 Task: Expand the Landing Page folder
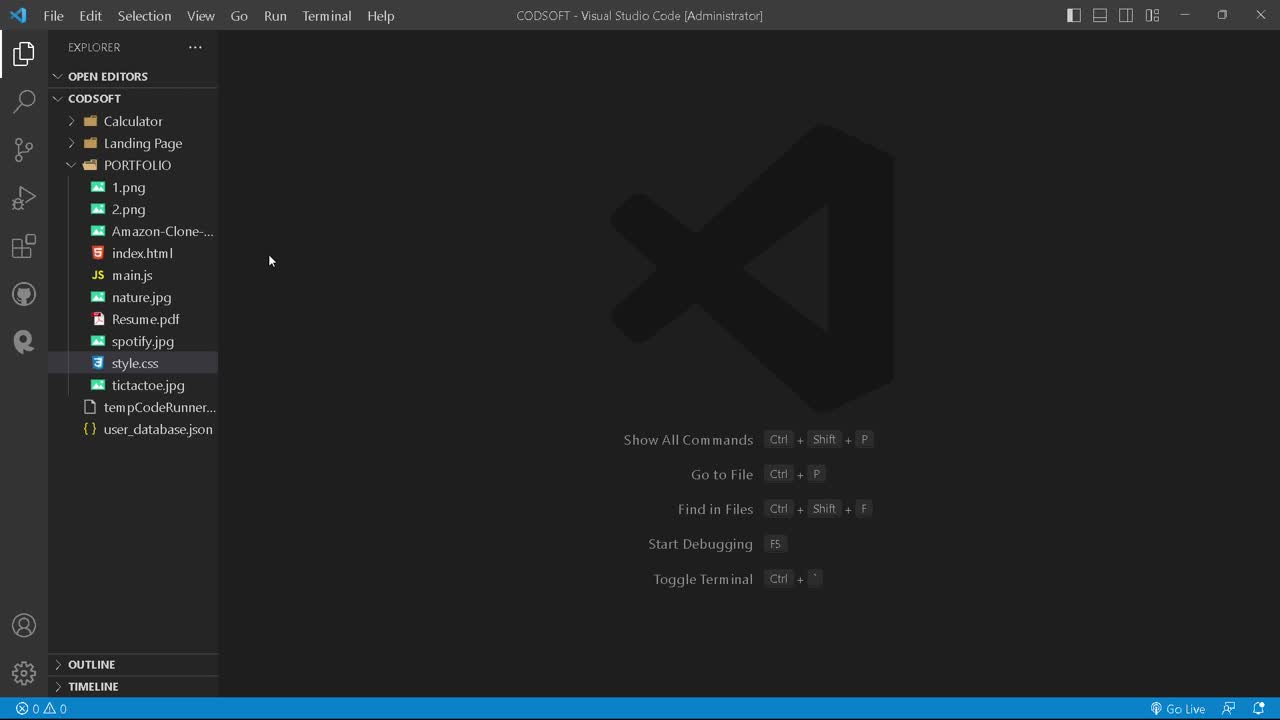pyautogui.click(x=133, y=143)
